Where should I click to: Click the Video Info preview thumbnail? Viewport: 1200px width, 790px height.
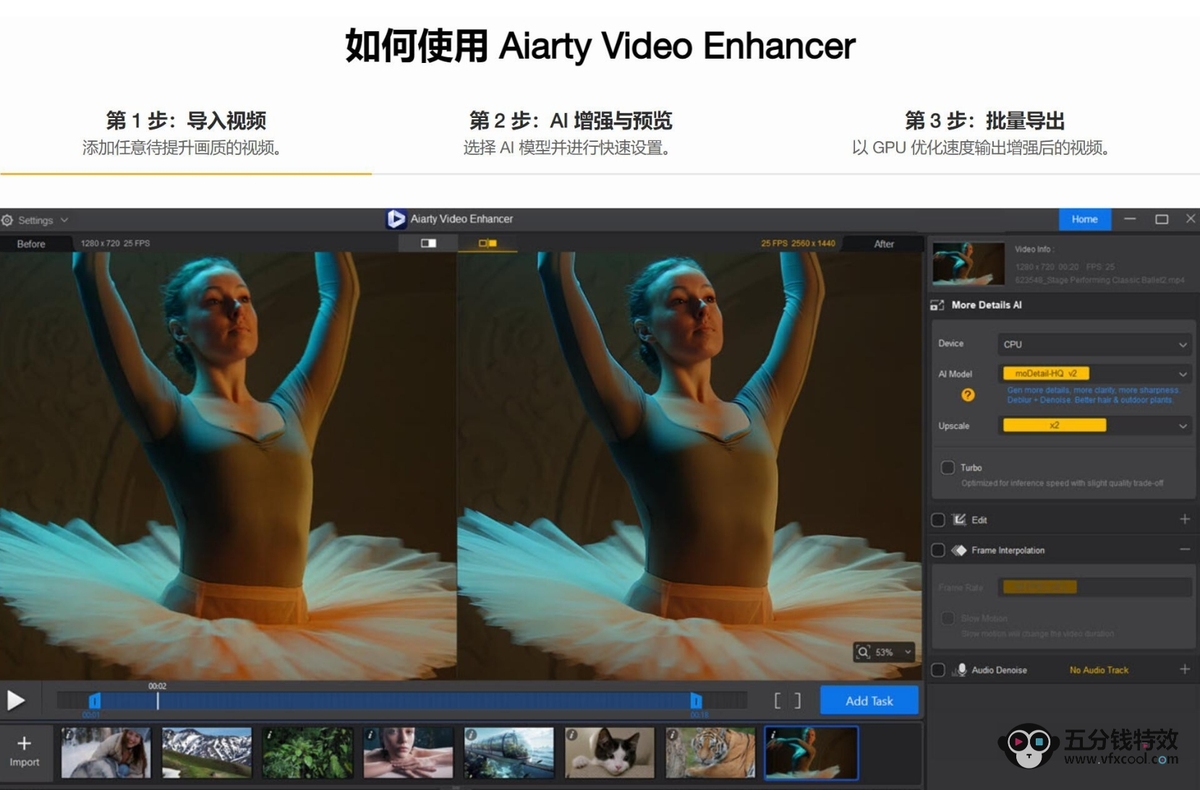(x=968, y=263)
